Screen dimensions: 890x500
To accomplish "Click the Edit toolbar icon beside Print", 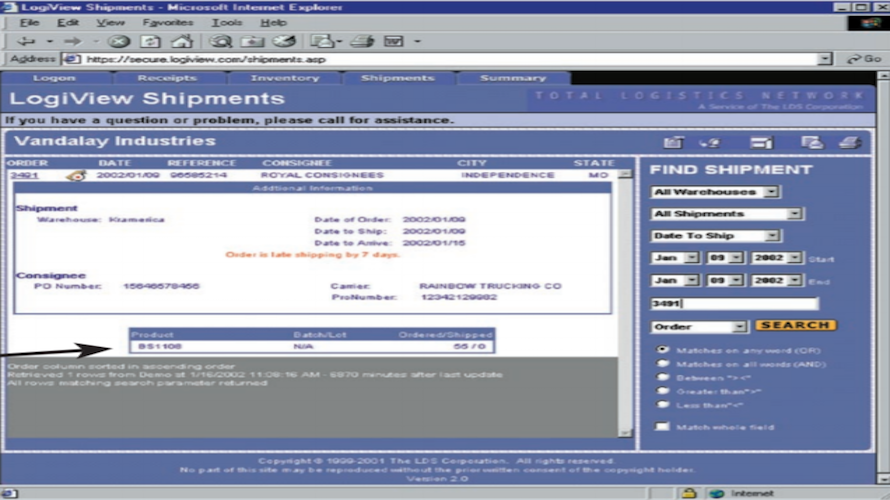I will tap(393, 41).
